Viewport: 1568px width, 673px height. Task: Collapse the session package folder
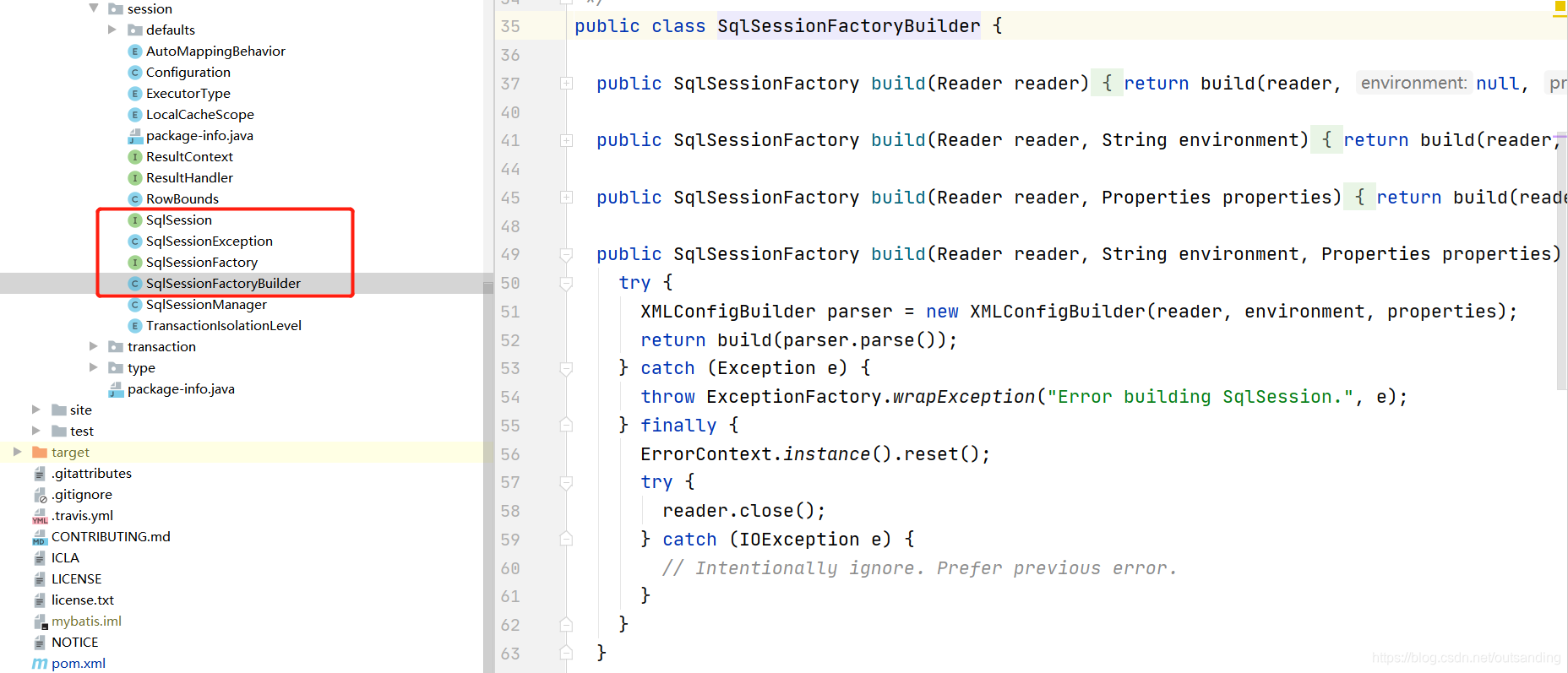[x=94, y=8]
